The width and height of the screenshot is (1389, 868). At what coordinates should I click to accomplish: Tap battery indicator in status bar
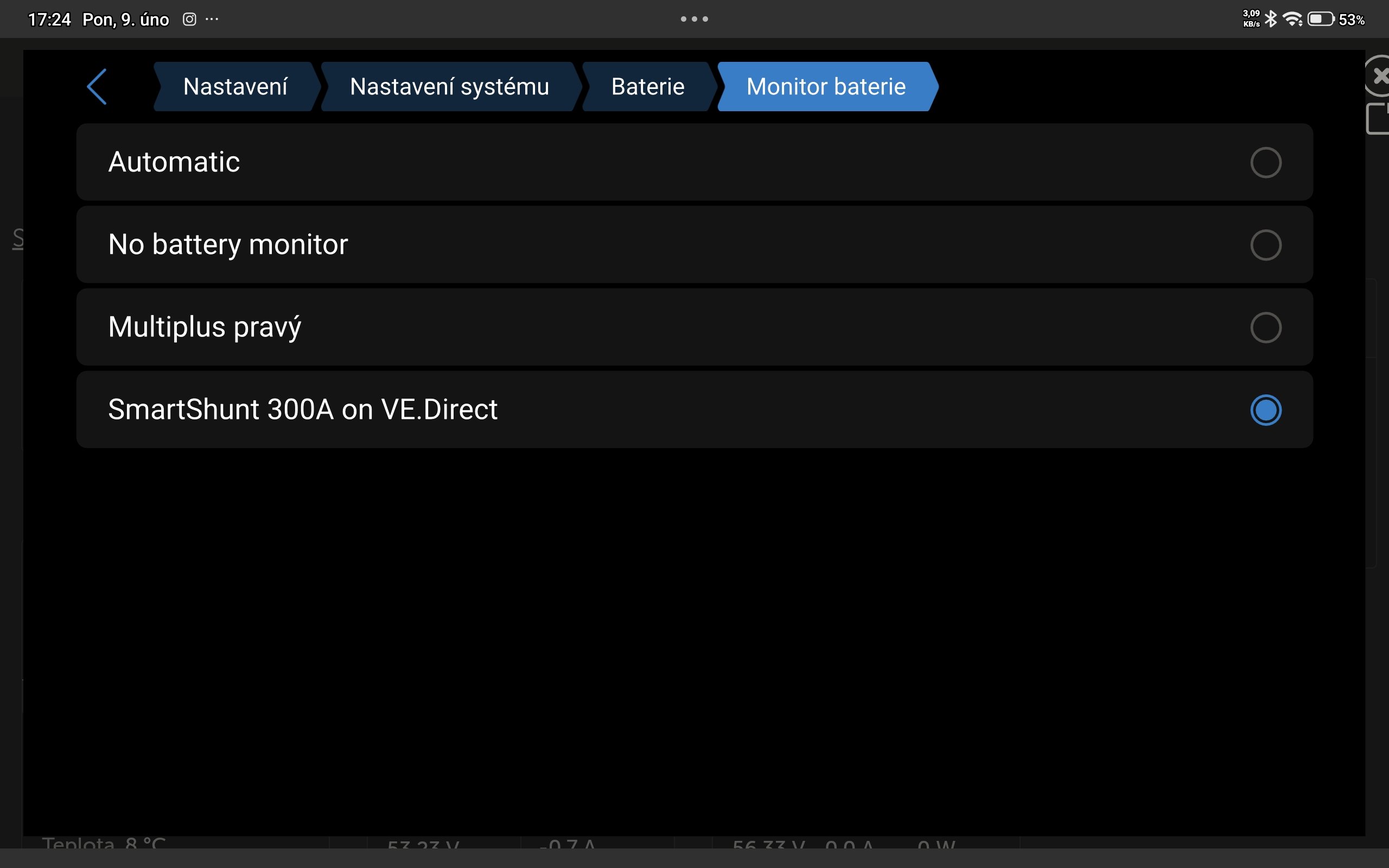point(1320,19)
